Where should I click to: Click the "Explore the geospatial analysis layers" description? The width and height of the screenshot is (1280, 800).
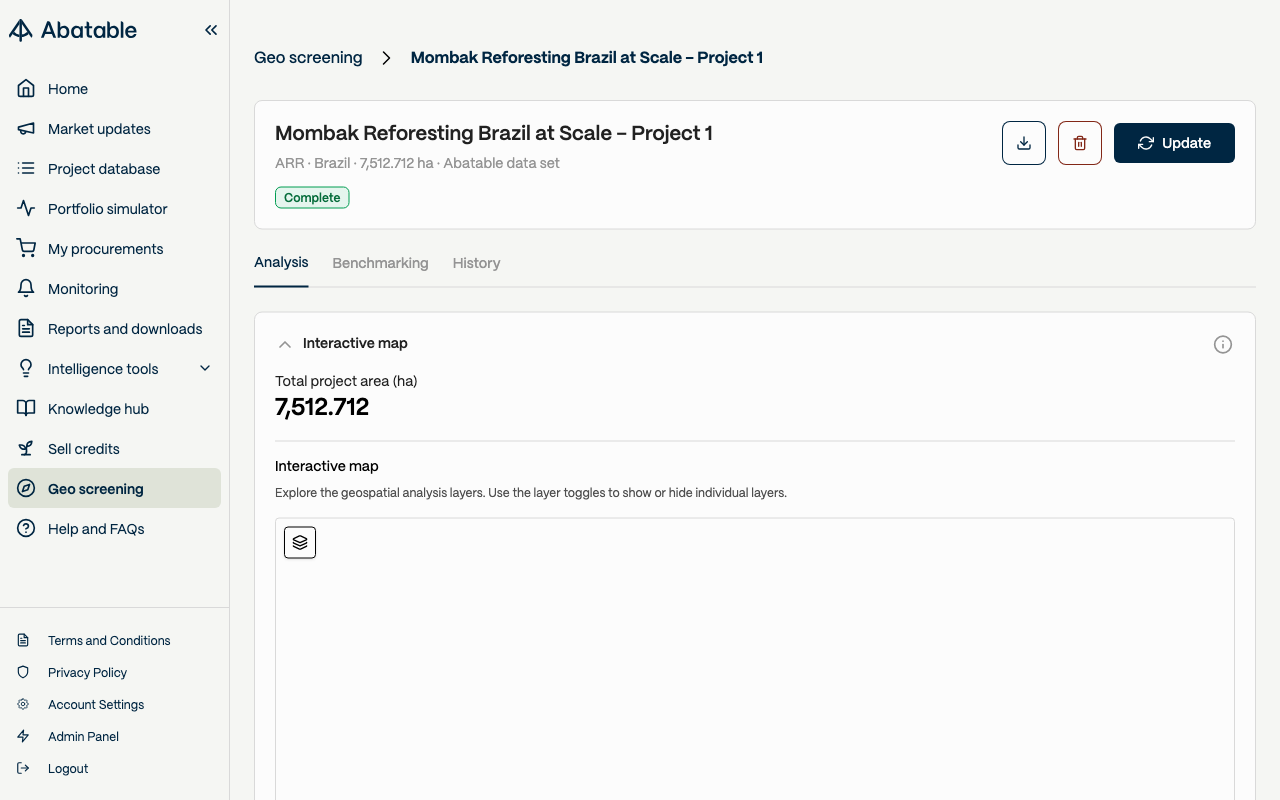click(x=531, y=493)
